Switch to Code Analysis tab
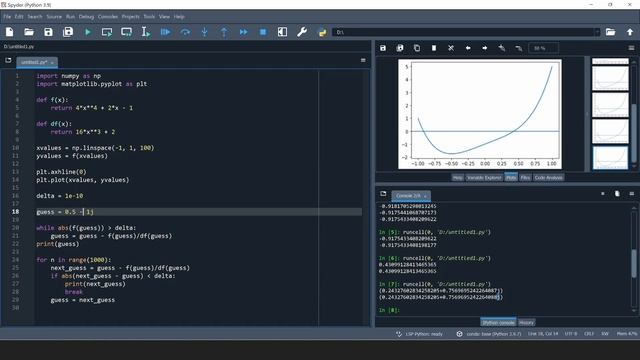The height and width of the screenshot is (360, 640). pos(549,178)
